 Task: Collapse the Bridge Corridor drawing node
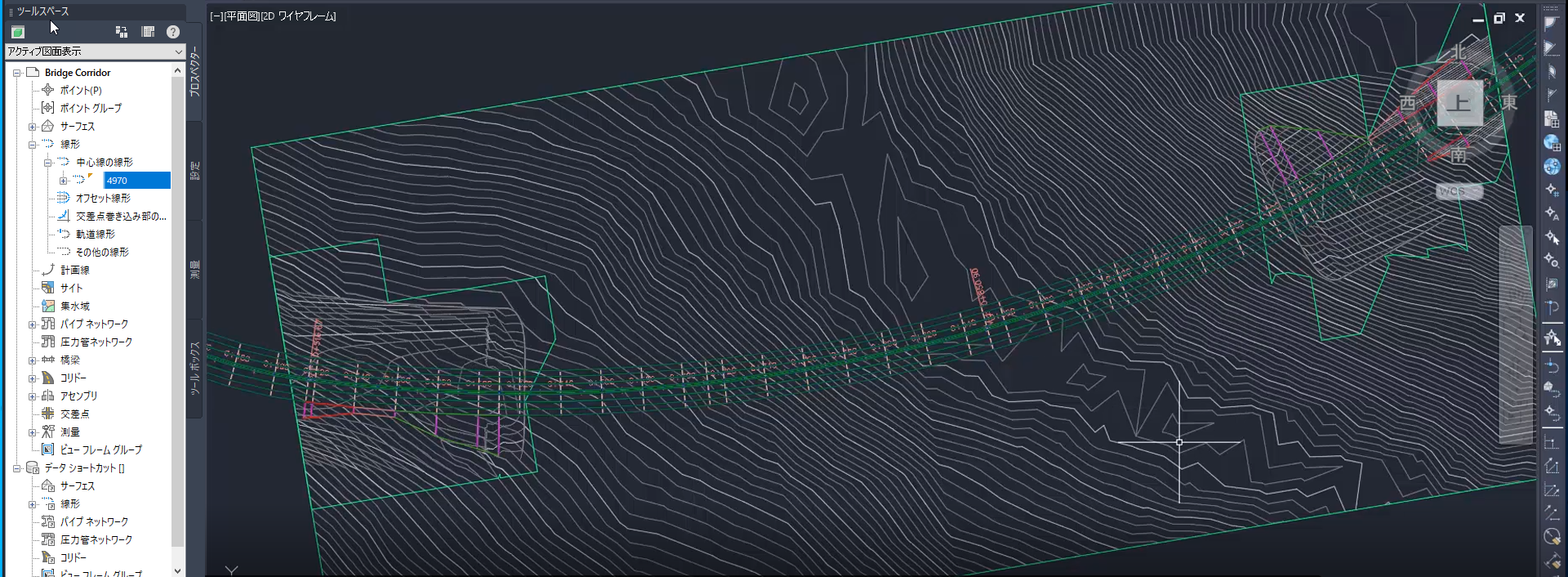tap(16, 73)
